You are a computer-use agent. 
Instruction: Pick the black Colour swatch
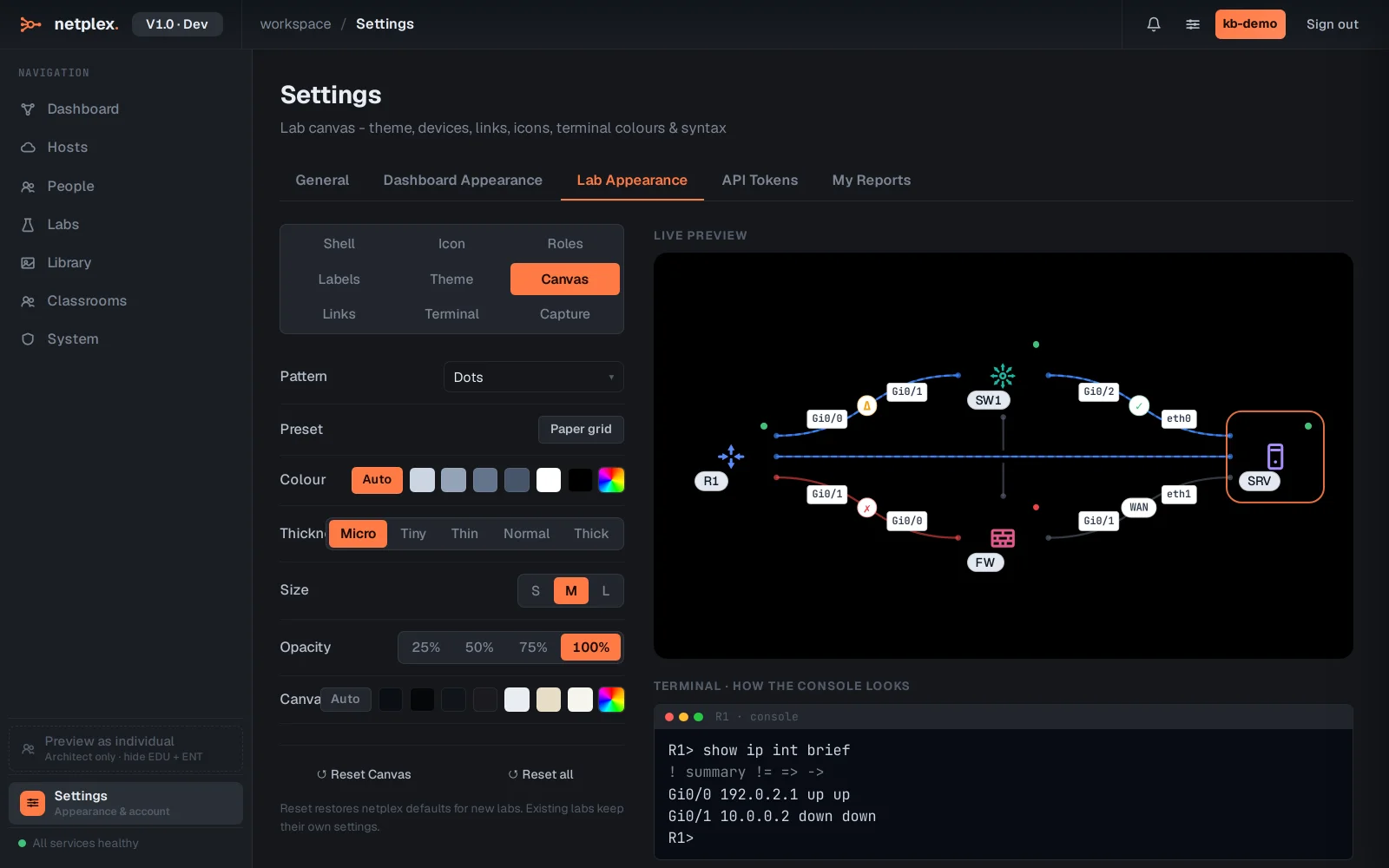pyautogui.click(x=580, y=480)
